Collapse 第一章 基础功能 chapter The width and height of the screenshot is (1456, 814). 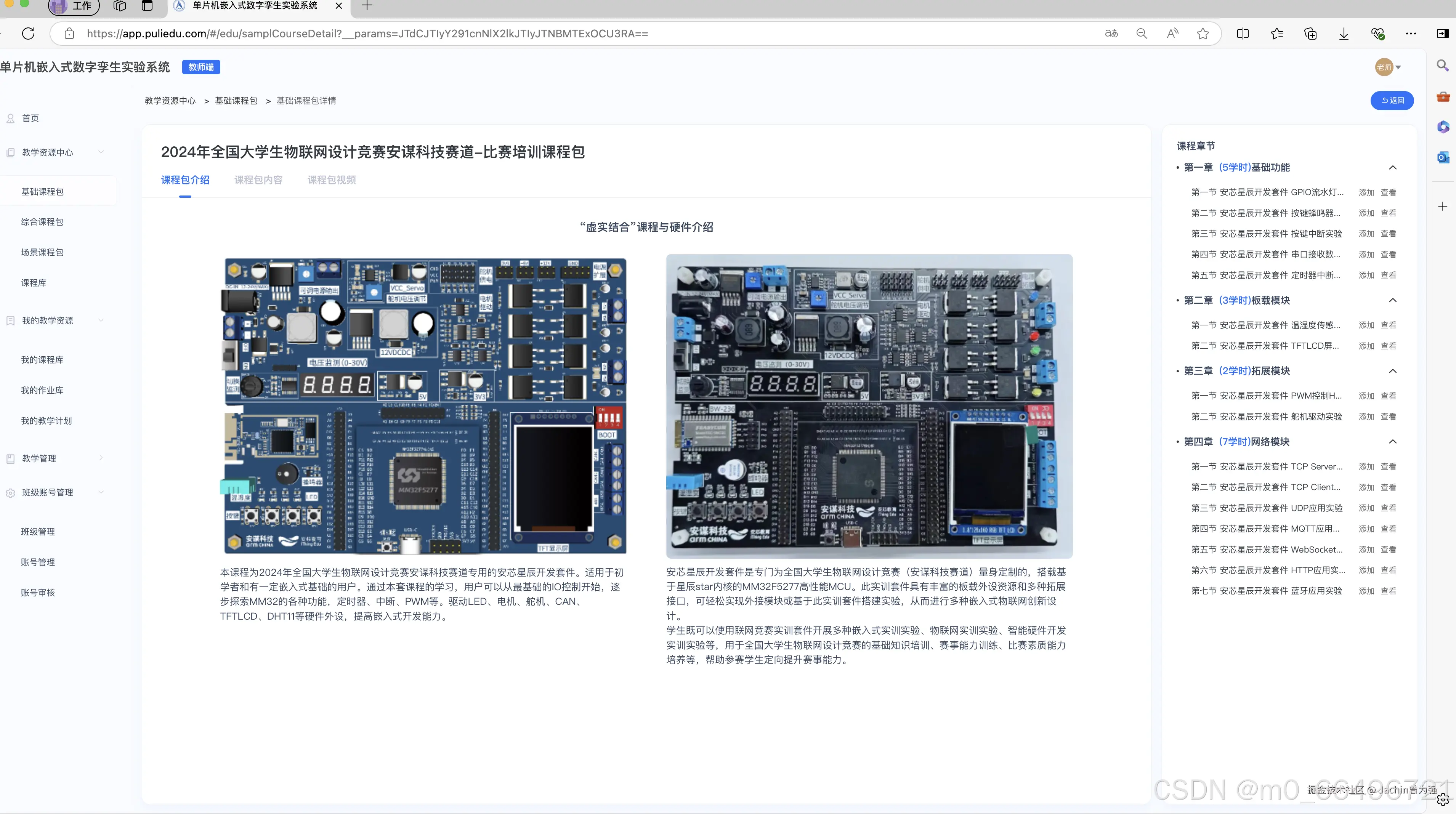(1392, 167)
